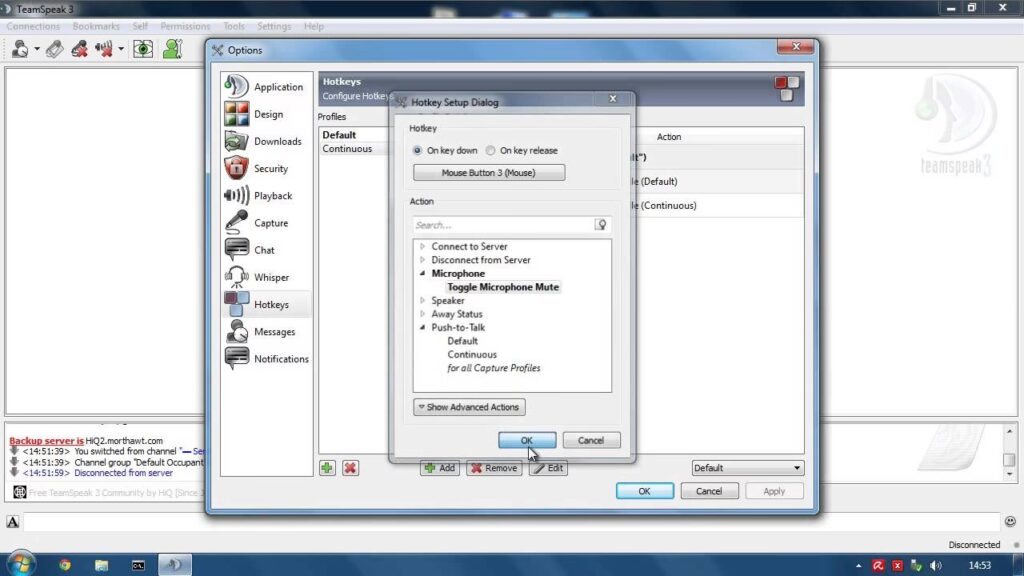Expand the Connect to Server tree node
1024x576 pixels.
click(x=423, y=246)
